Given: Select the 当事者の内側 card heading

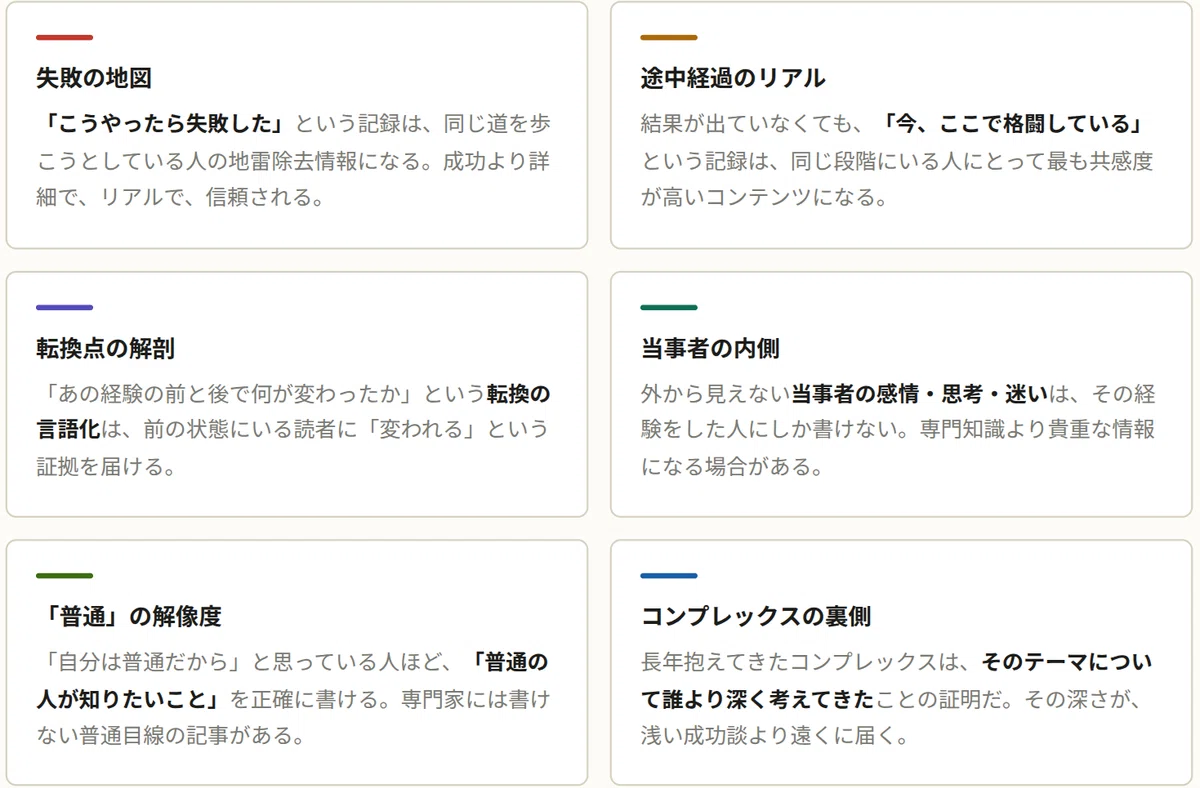Looking at the screenshot, I should (x=710, y=348).
